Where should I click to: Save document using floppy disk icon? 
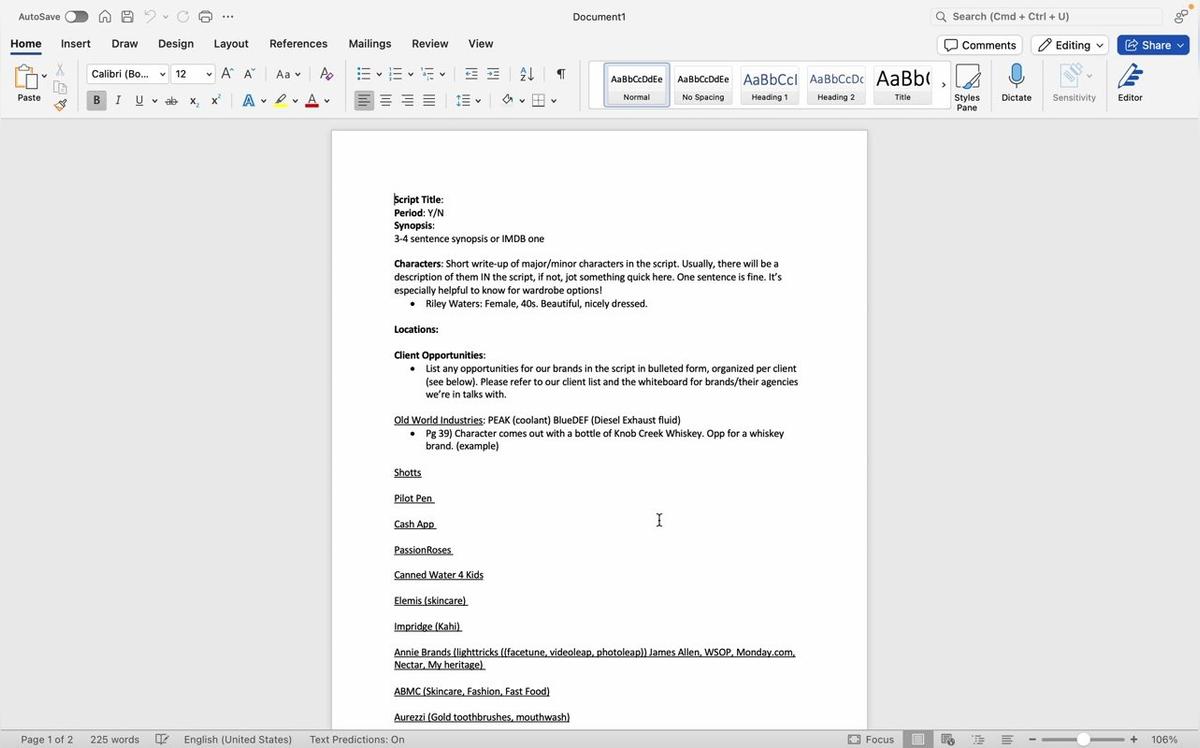tap(127, 17)
